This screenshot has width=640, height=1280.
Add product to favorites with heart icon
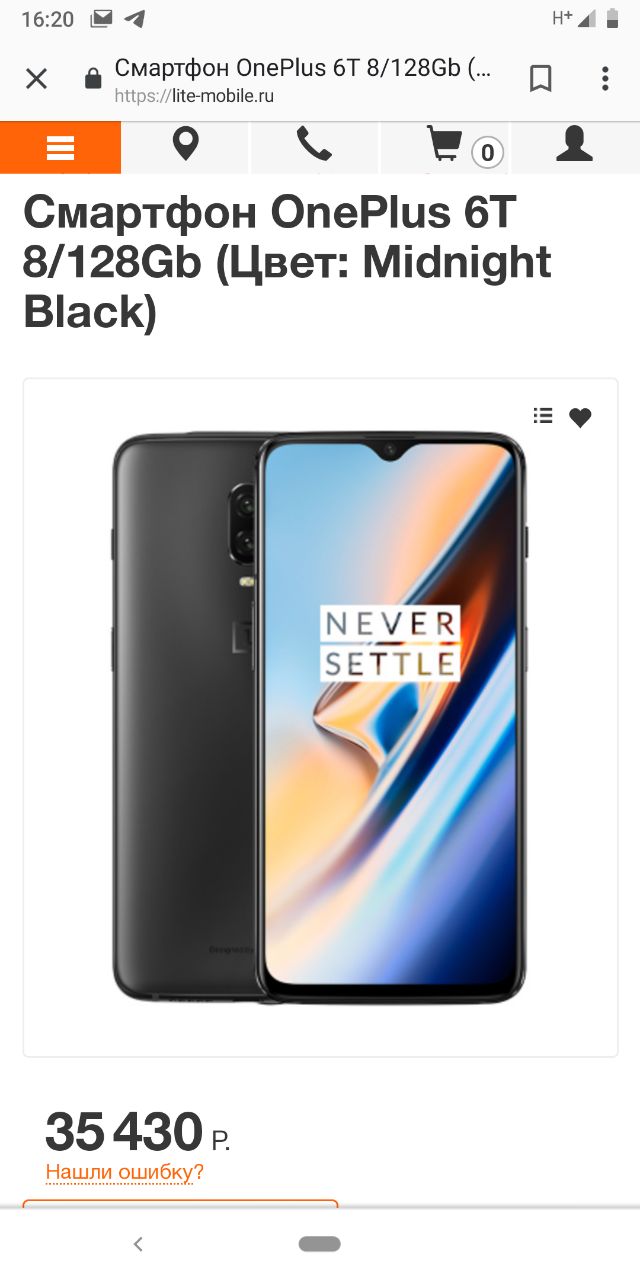coord(580,418)
